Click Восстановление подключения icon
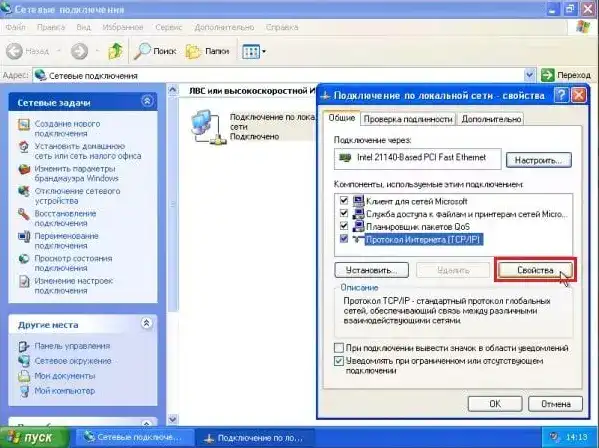The height and width of the screenshot is (448, 599). click(x=24, y=214)
